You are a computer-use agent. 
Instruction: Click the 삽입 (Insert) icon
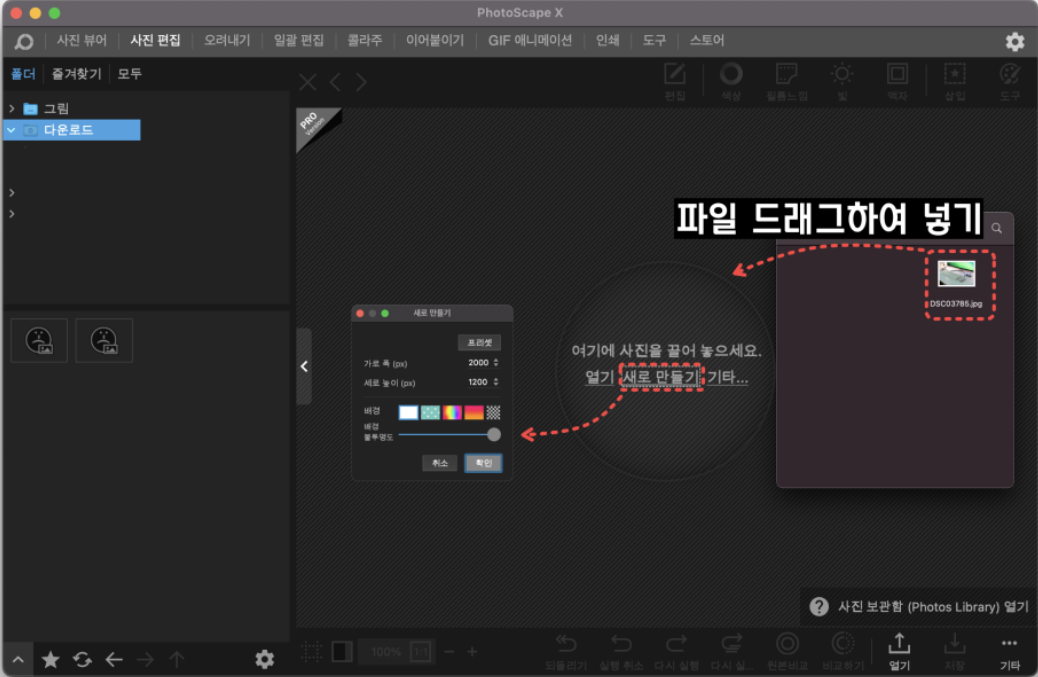tap(954, 80)
